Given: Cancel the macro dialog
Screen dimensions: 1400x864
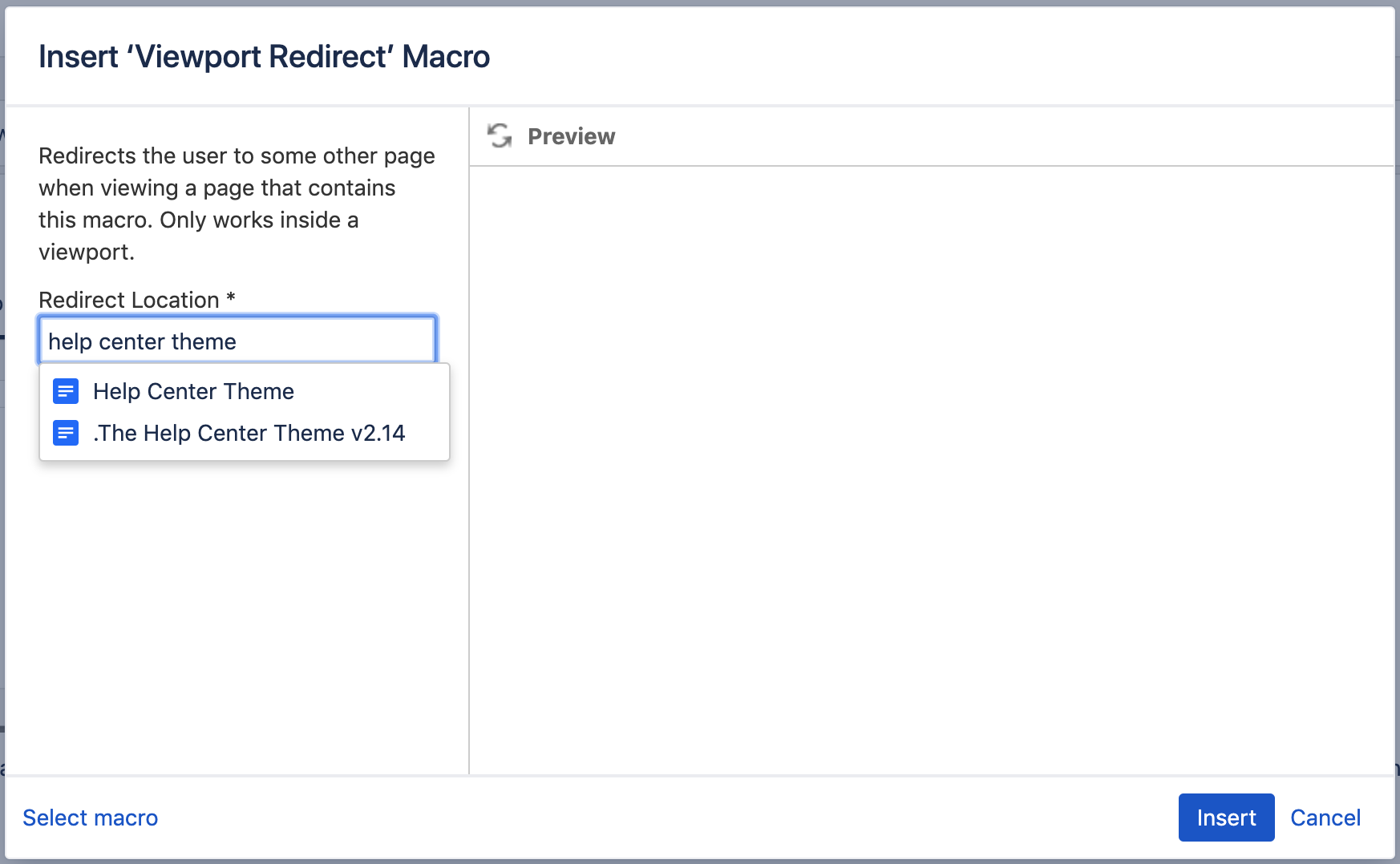Looking at the screenshot, I should point(1325,818).
